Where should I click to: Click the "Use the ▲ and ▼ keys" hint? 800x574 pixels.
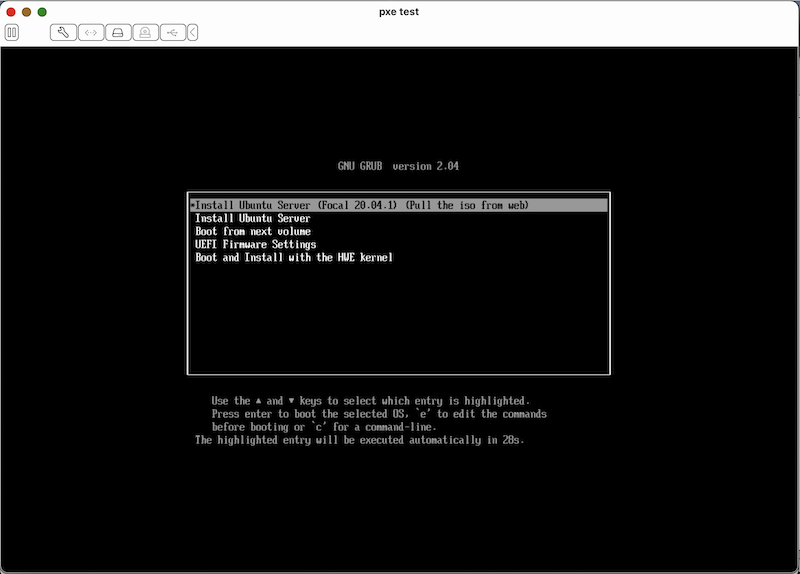click(x=370, y=401)
